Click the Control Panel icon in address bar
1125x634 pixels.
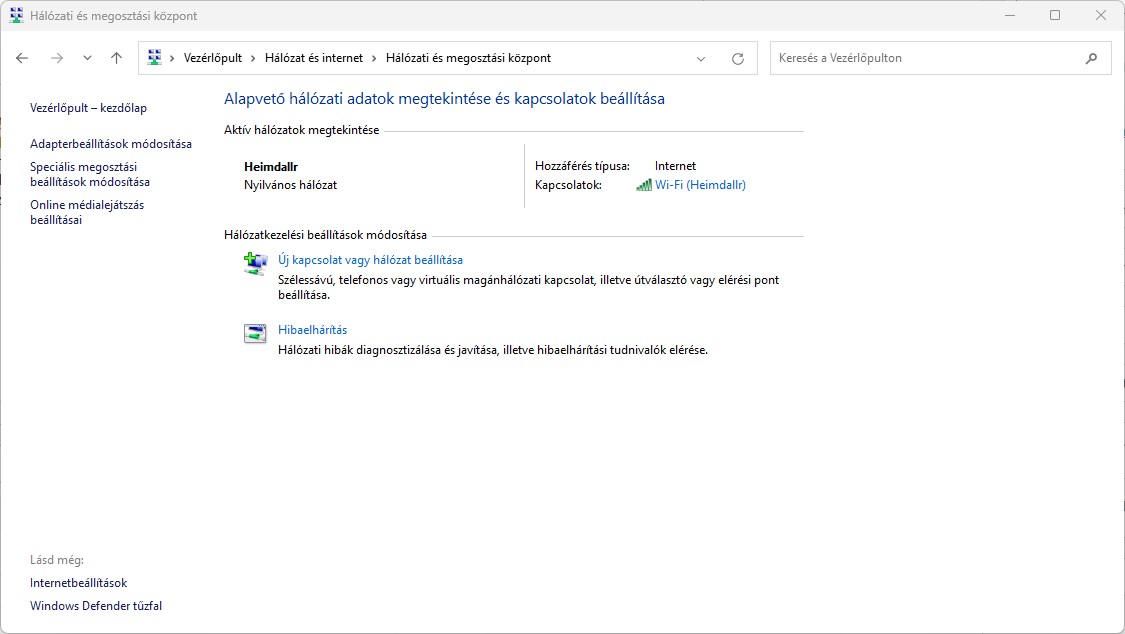tap(154, 58)
